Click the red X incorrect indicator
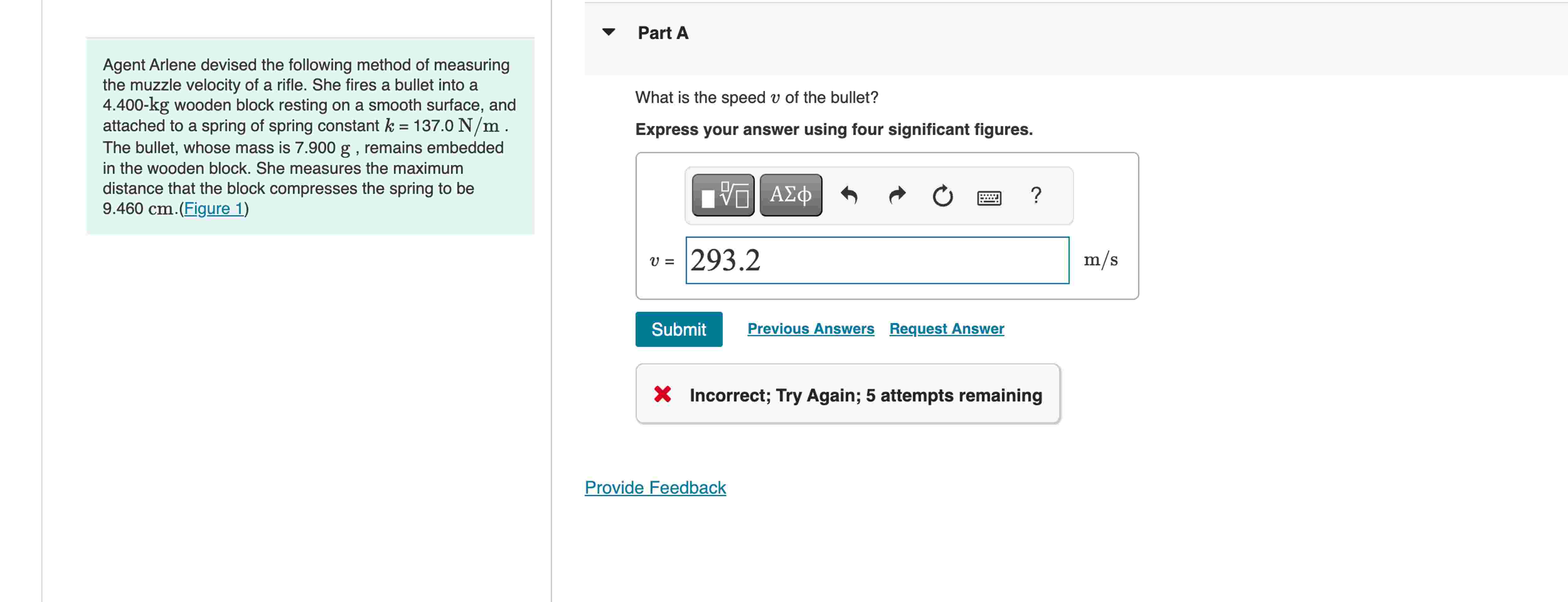The height and width of the screenshot is (602, 1568). tap(663, 395)
